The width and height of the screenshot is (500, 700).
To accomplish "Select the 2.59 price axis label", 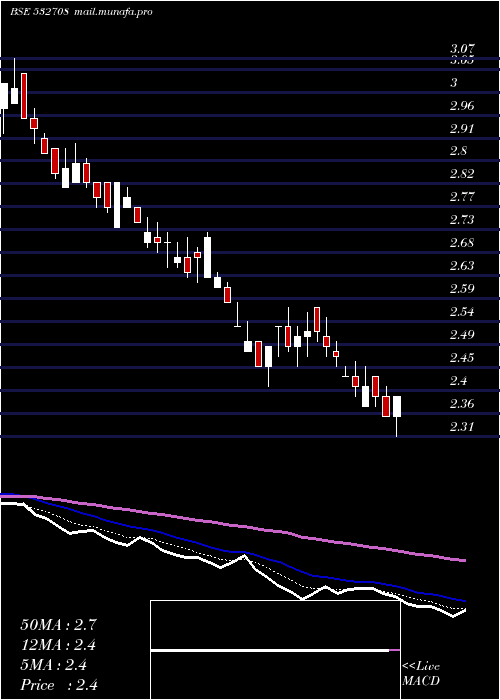I will tap(462, 289).
